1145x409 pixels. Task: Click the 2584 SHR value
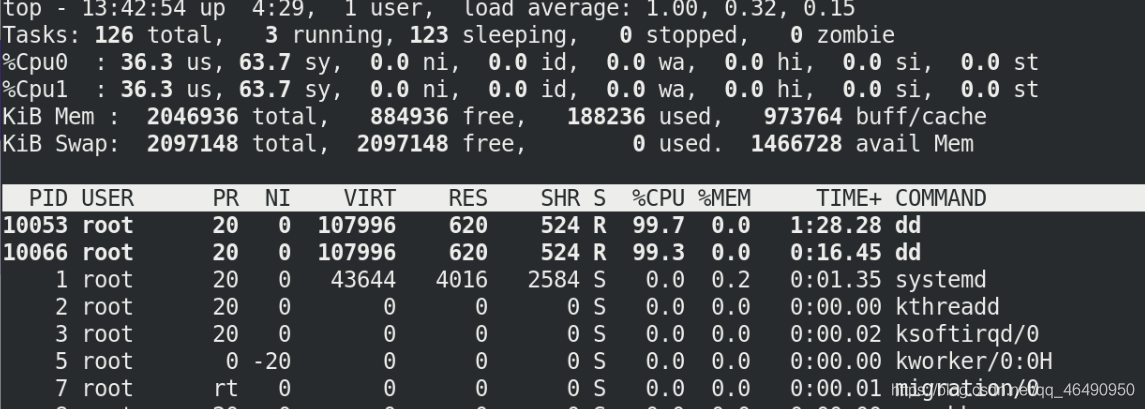554,280
